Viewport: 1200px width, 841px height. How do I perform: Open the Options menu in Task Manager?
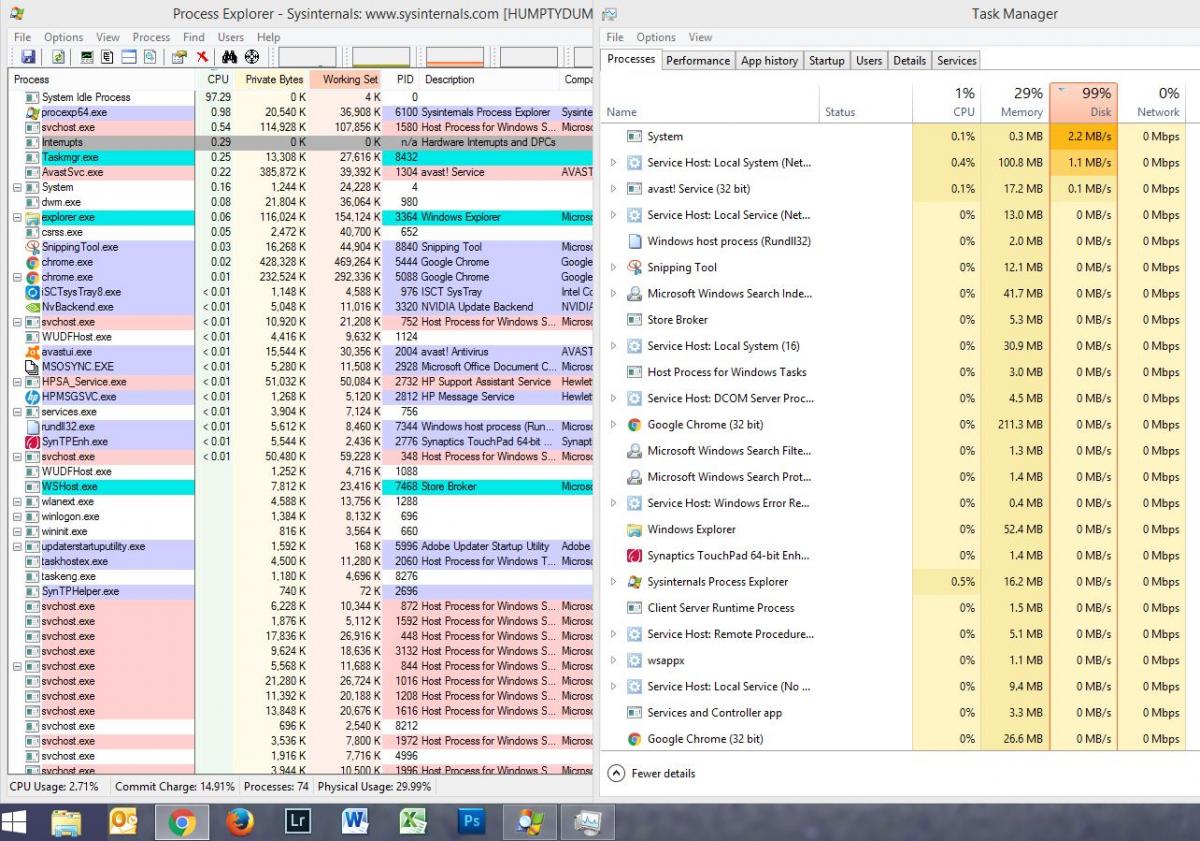(x=656, y=37)
